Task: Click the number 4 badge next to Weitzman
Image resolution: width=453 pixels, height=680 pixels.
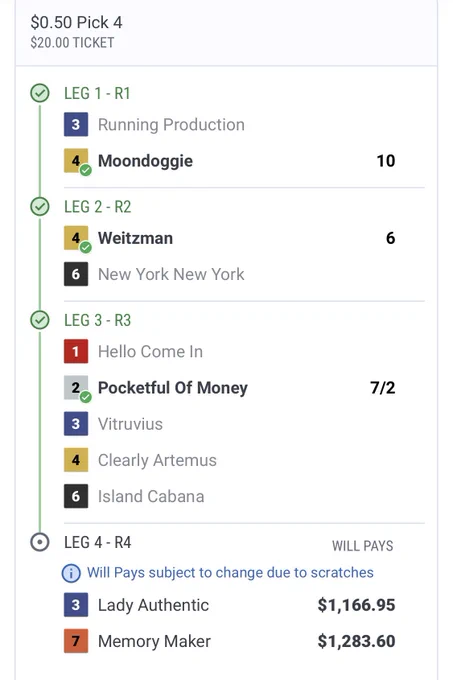Action: point(76,238)
